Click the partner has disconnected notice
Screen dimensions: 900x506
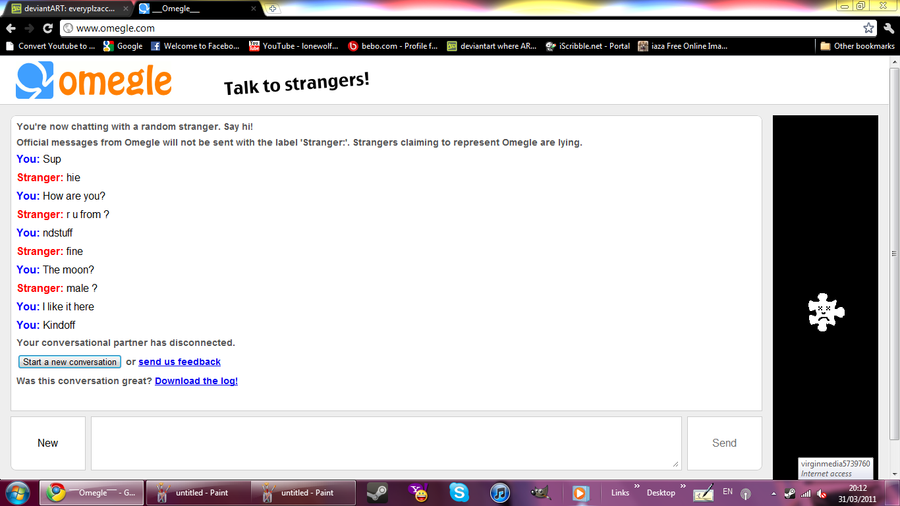point(126,342)
